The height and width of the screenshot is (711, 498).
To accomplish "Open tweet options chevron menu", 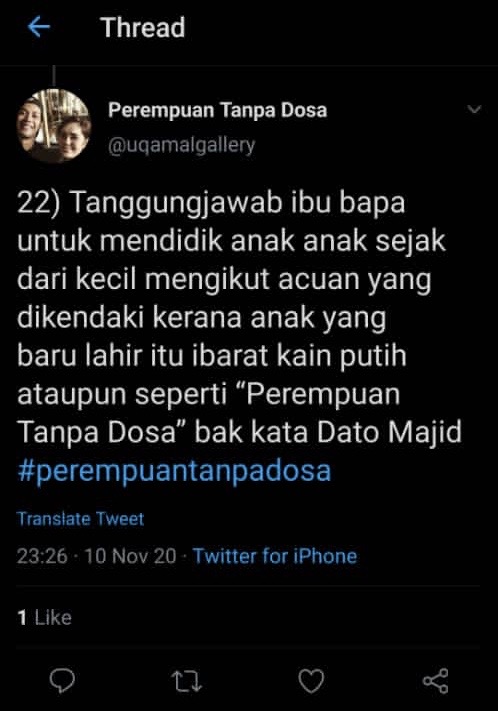I will (x=474, y=109).
